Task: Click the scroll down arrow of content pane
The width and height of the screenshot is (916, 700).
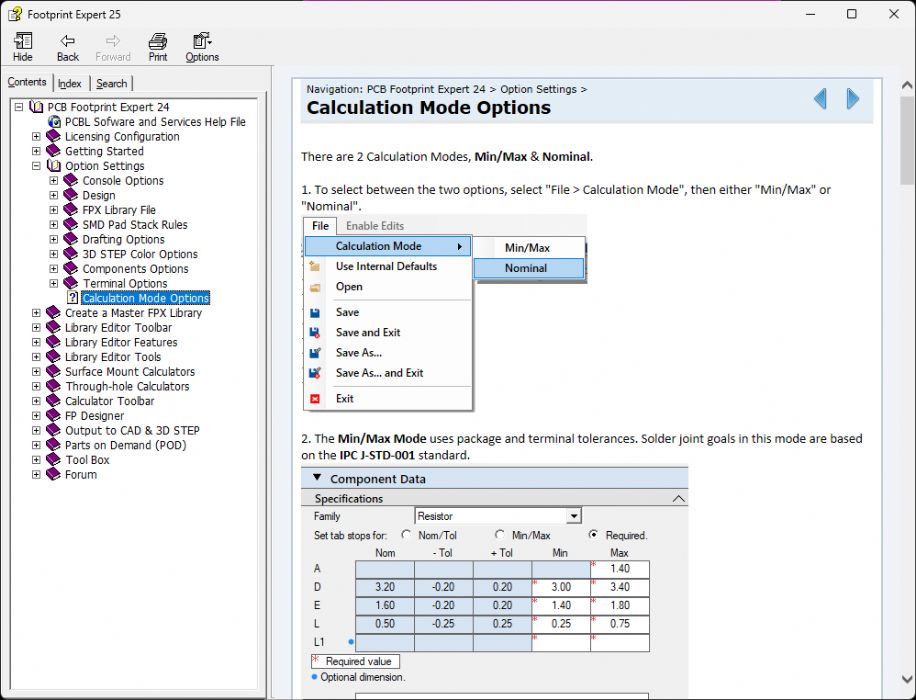Action: (907, 679)
